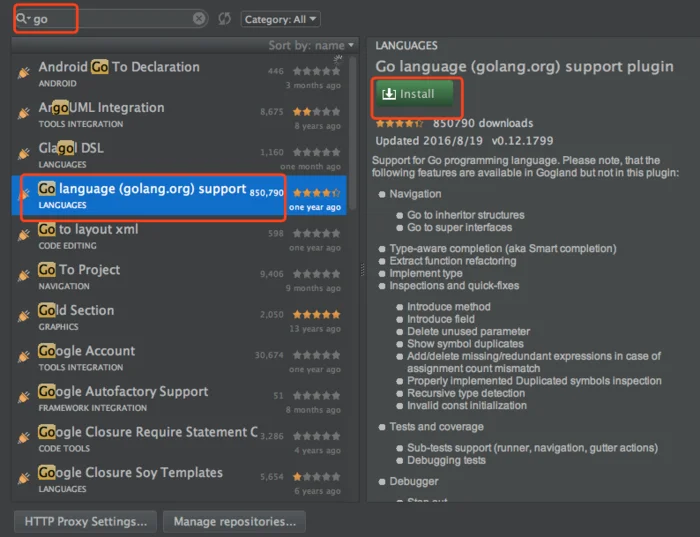
Task: Open HTTP Proxy Settings
Action: (85, 521)
